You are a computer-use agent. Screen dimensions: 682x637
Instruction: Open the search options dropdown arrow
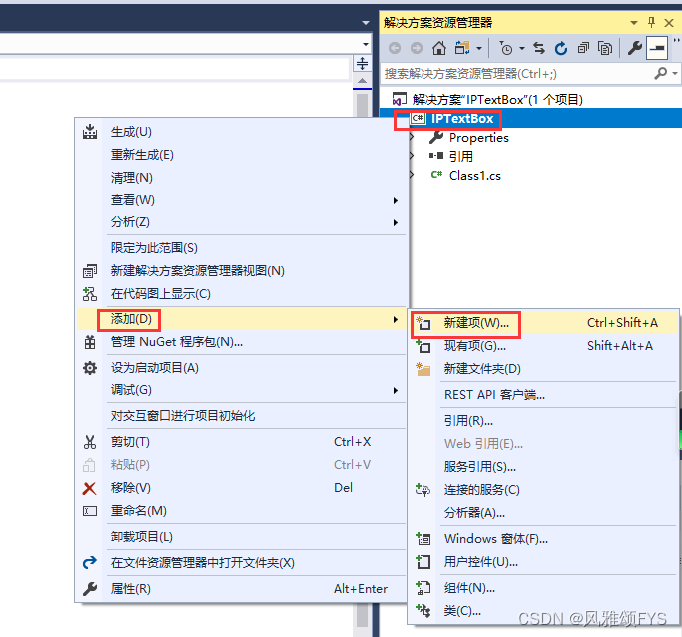tap(675, 73)
